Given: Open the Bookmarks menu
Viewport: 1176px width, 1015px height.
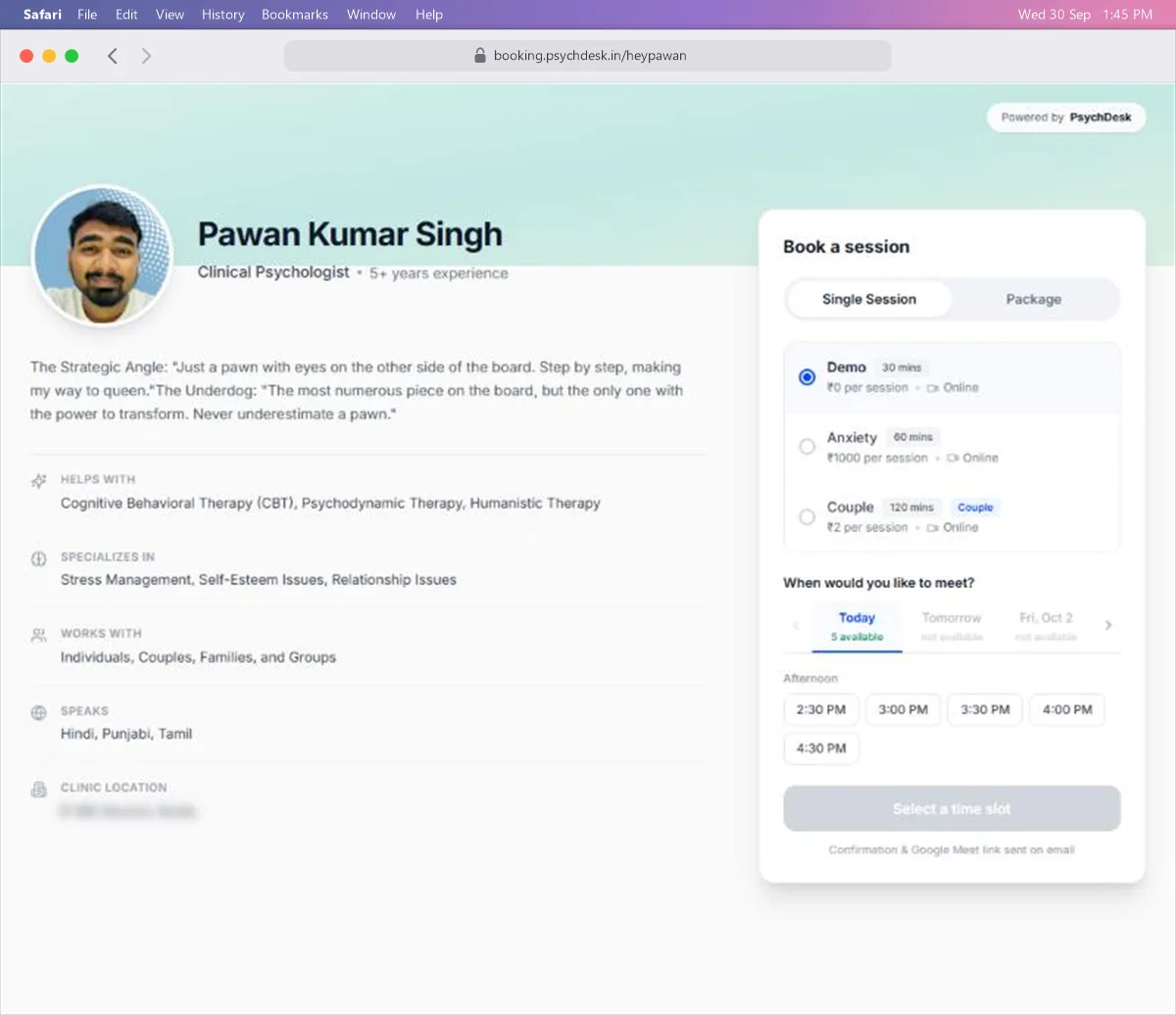Looking at the screenshot, I should click(295, 15).
